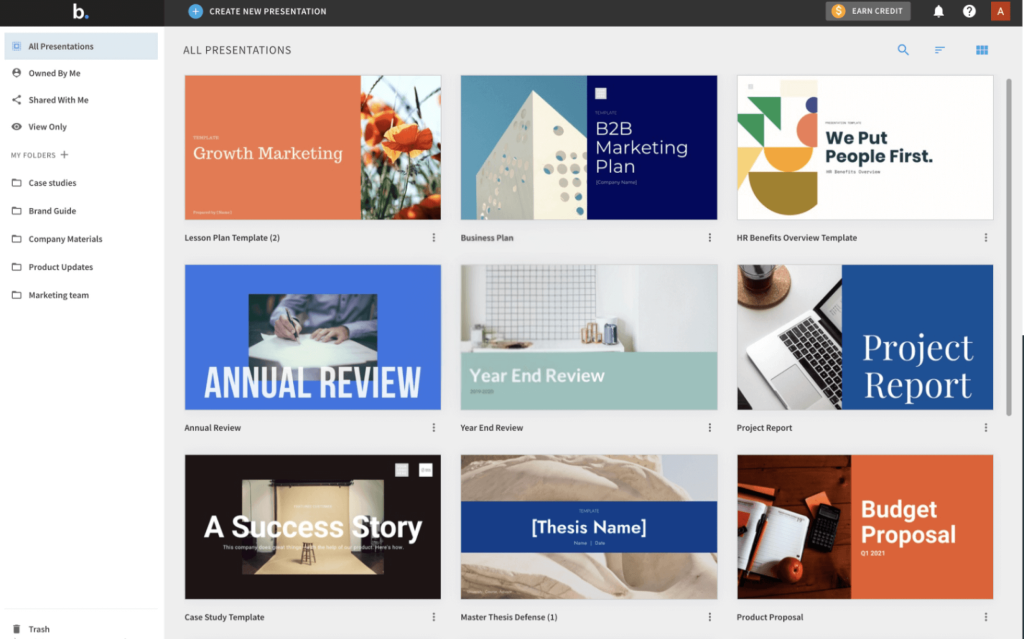
Task: Select Owned By Me in sidebar
Action: (x=54, y=73)
